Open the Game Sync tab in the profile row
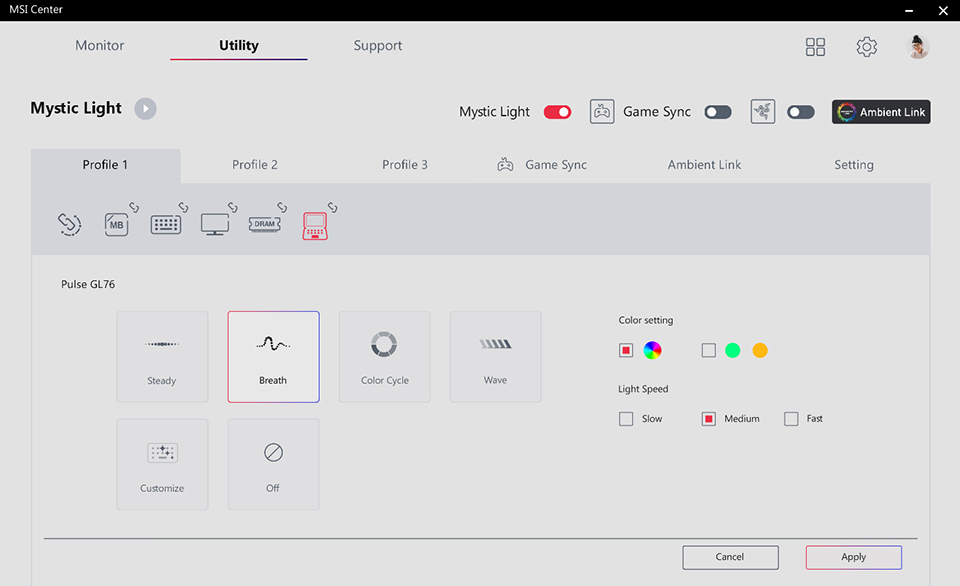Viewport: 960px width, 586px height. (542, 165)
